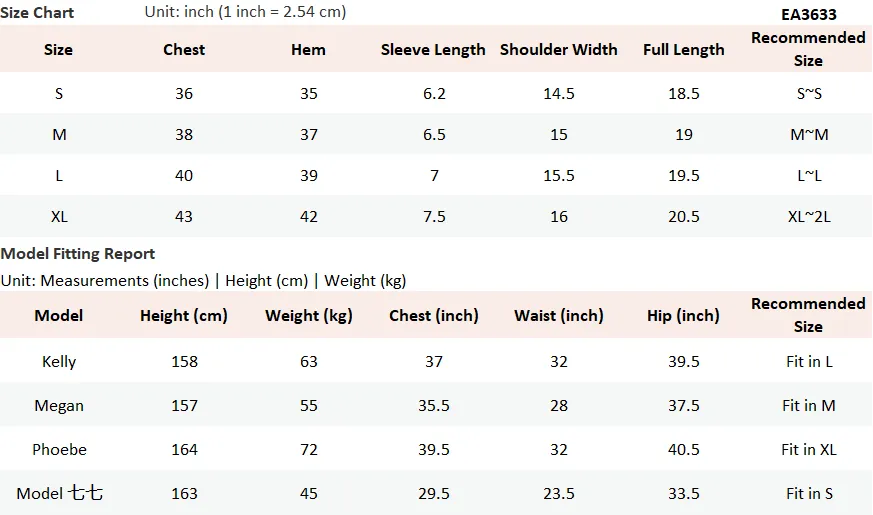Image resolution: width=873 pixels, height=515 pixels.
Task: Select the Kelly model name
Action: pyautogui.click(x=59, y=362)
